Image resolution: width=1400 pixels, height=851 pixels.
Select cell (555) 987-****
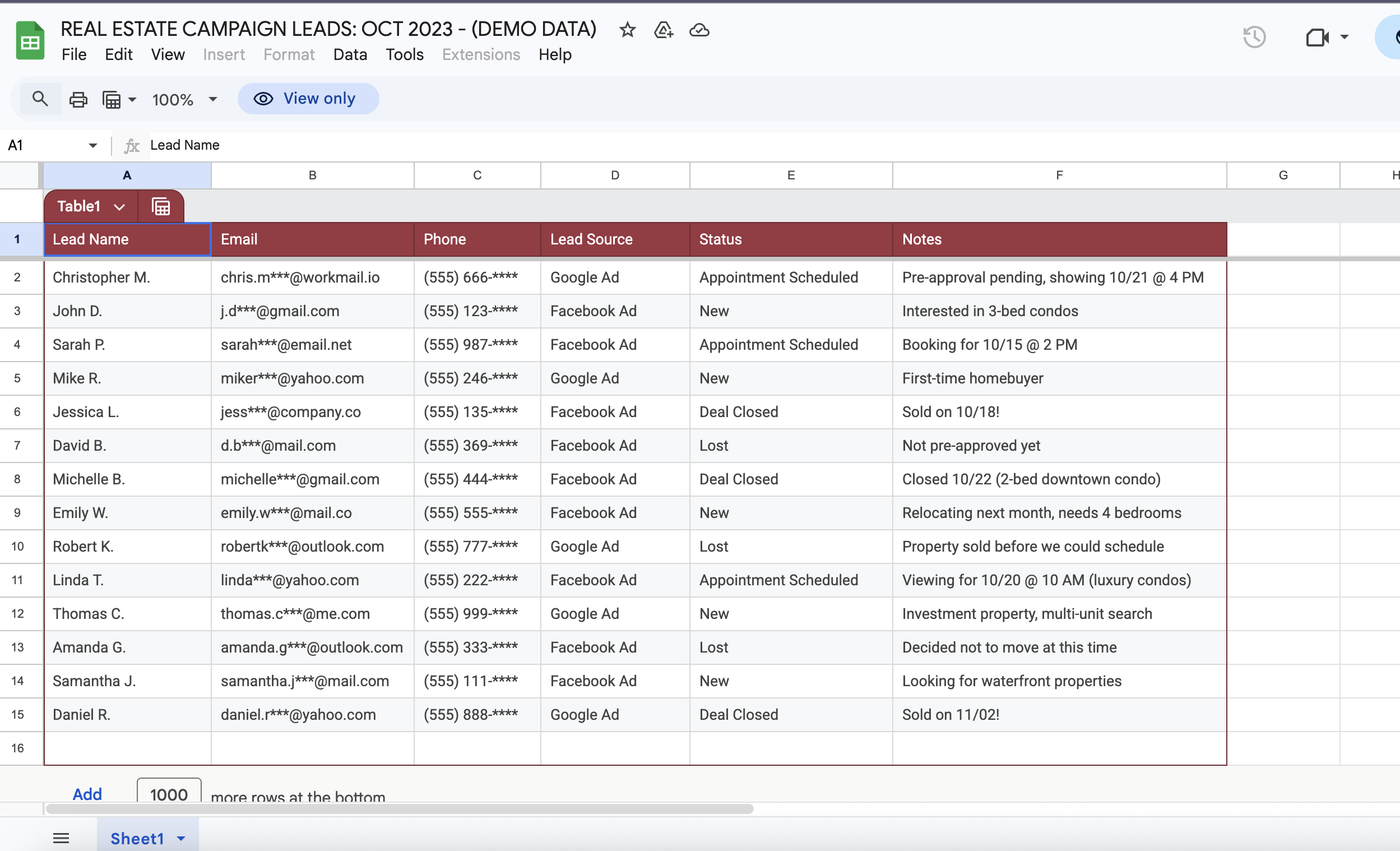(x=478, y=345)
